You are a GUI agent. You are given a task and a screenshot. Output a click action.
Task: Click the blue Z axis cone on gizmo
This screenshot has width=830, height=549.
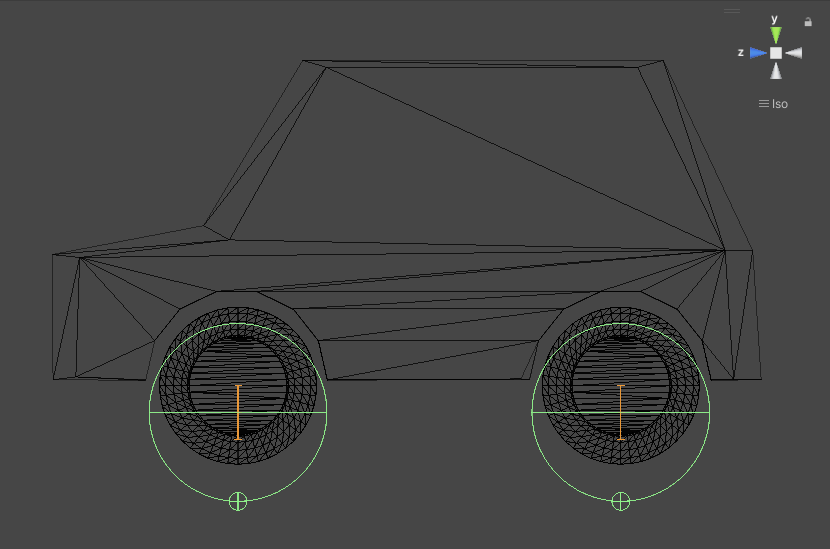(758, 52)
